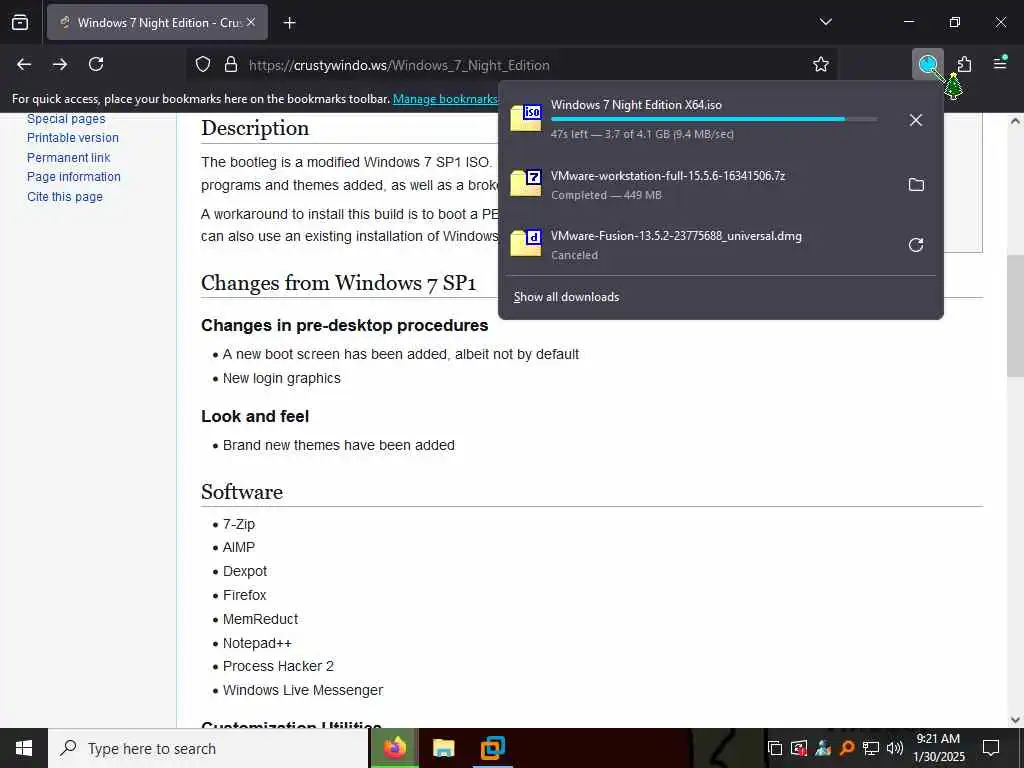Open File Explorer from taskbar
The height and width of the screenshot is (768, 1024).
[443, 748]
